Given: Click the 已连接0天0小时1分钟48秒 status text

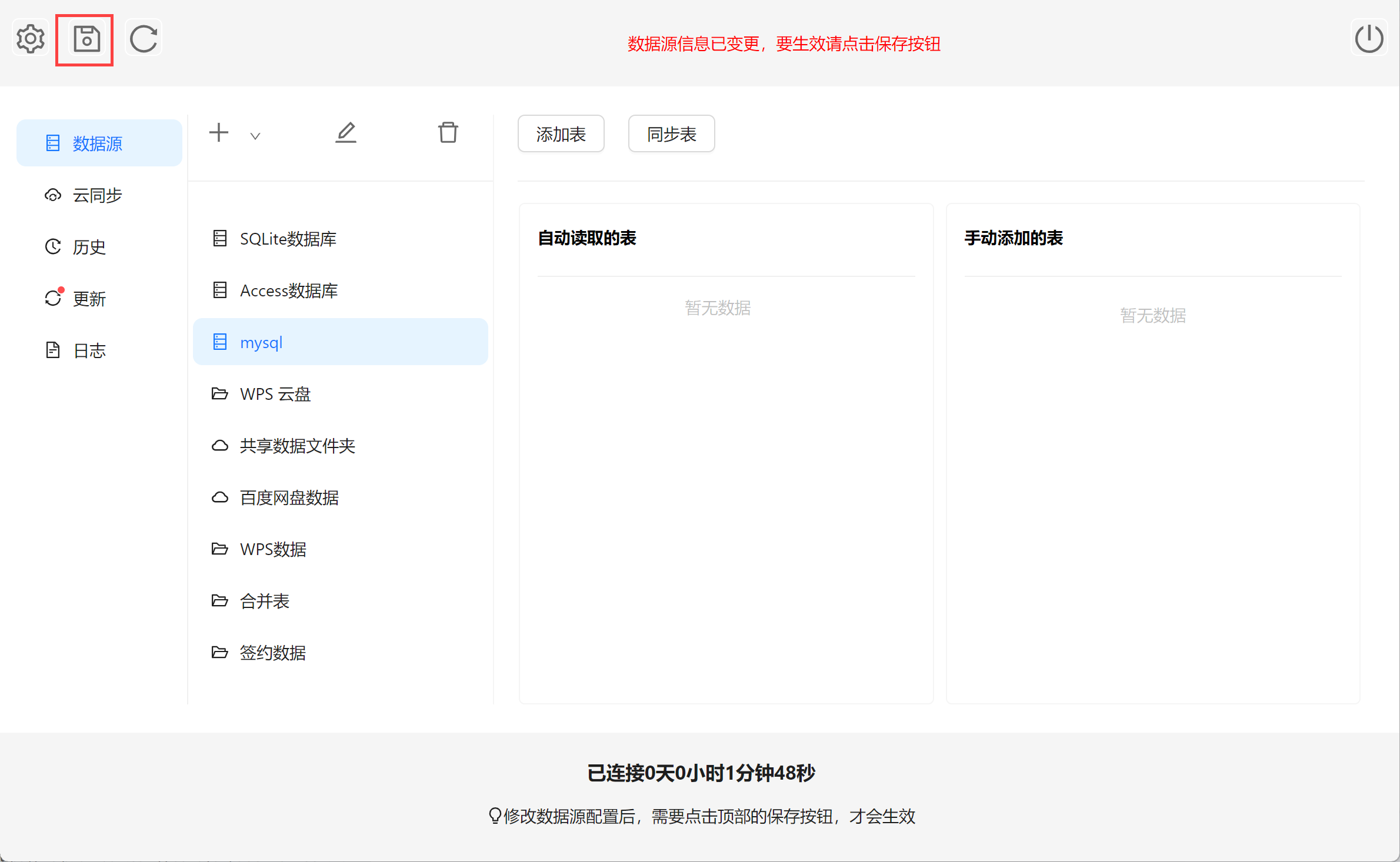Looking at the screenshot, I should point(701,773).
